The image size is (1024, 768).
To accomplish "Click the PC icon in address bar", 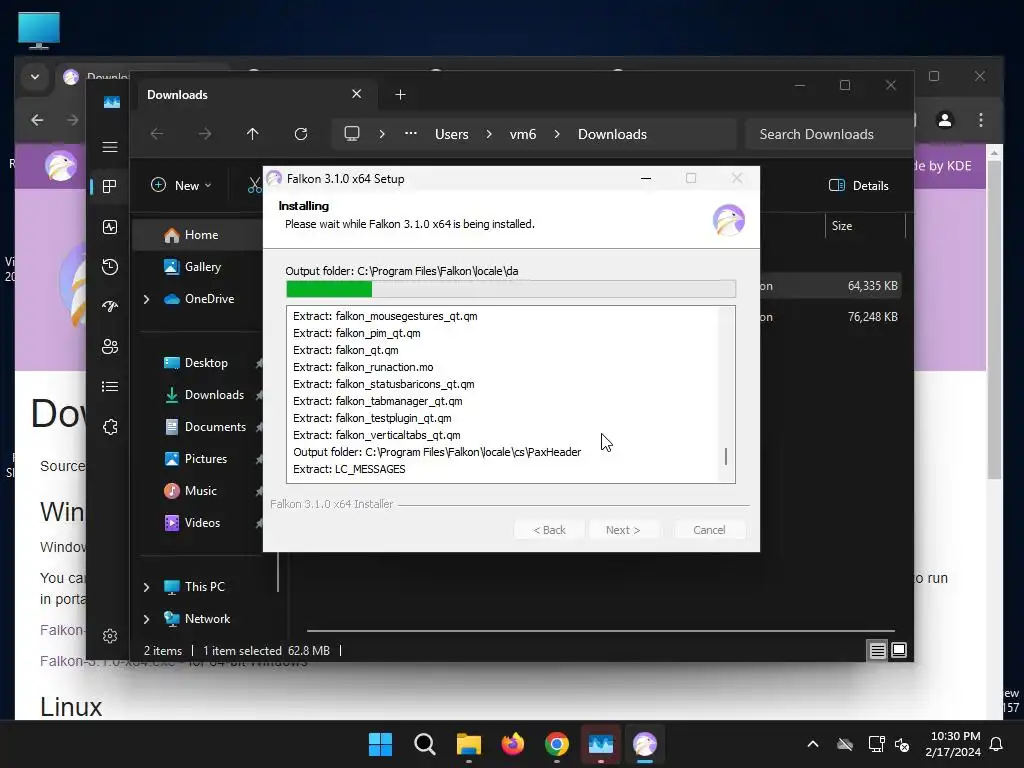I will click(352, 134).
